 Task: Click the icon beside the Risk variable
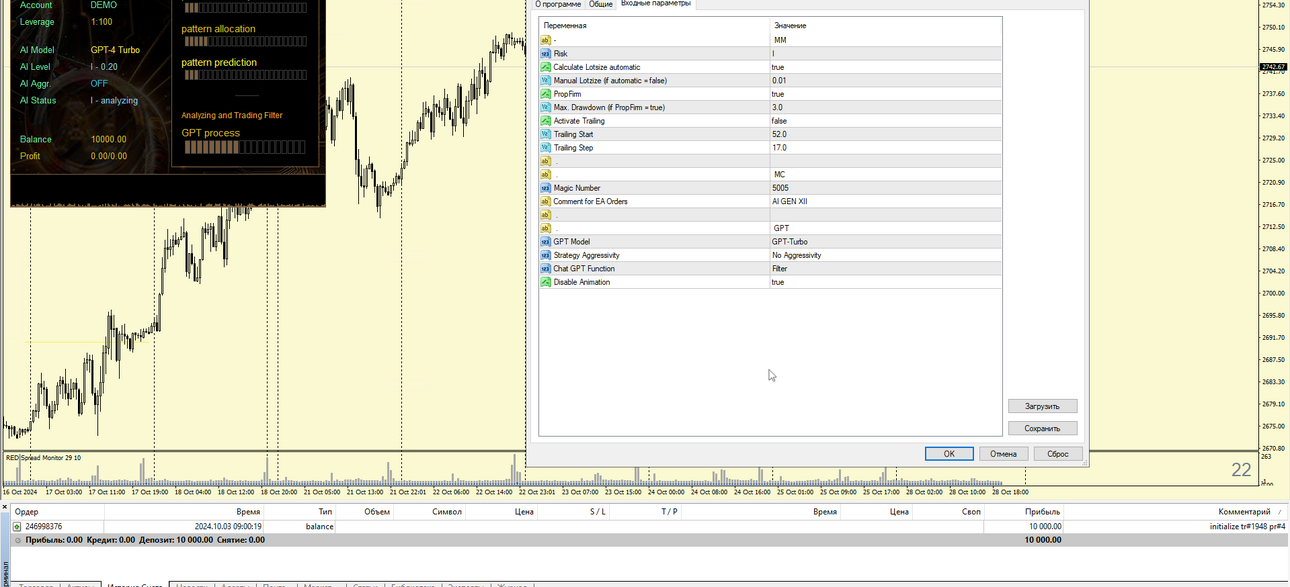[545, 53]
